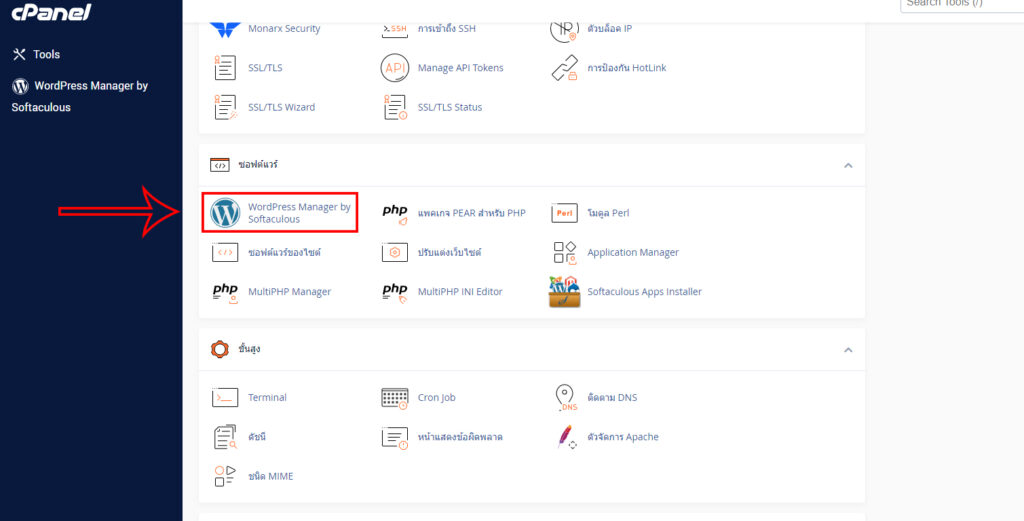Viewport: 1024px width, 521px height.
Task: Open the MultiPHP INI Editor link text
Action: 460,292
